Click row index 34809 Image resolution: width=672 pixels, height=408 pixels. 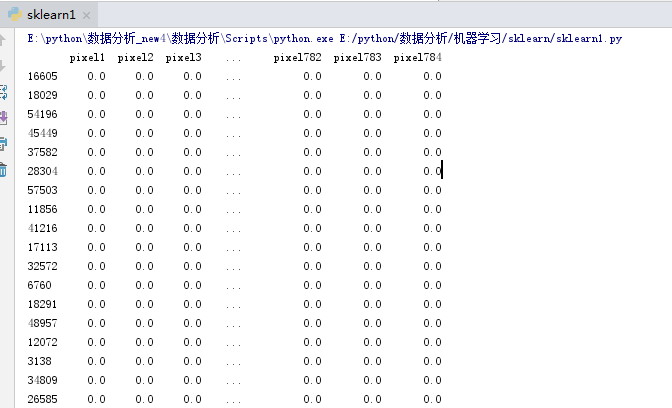[42, 380]
